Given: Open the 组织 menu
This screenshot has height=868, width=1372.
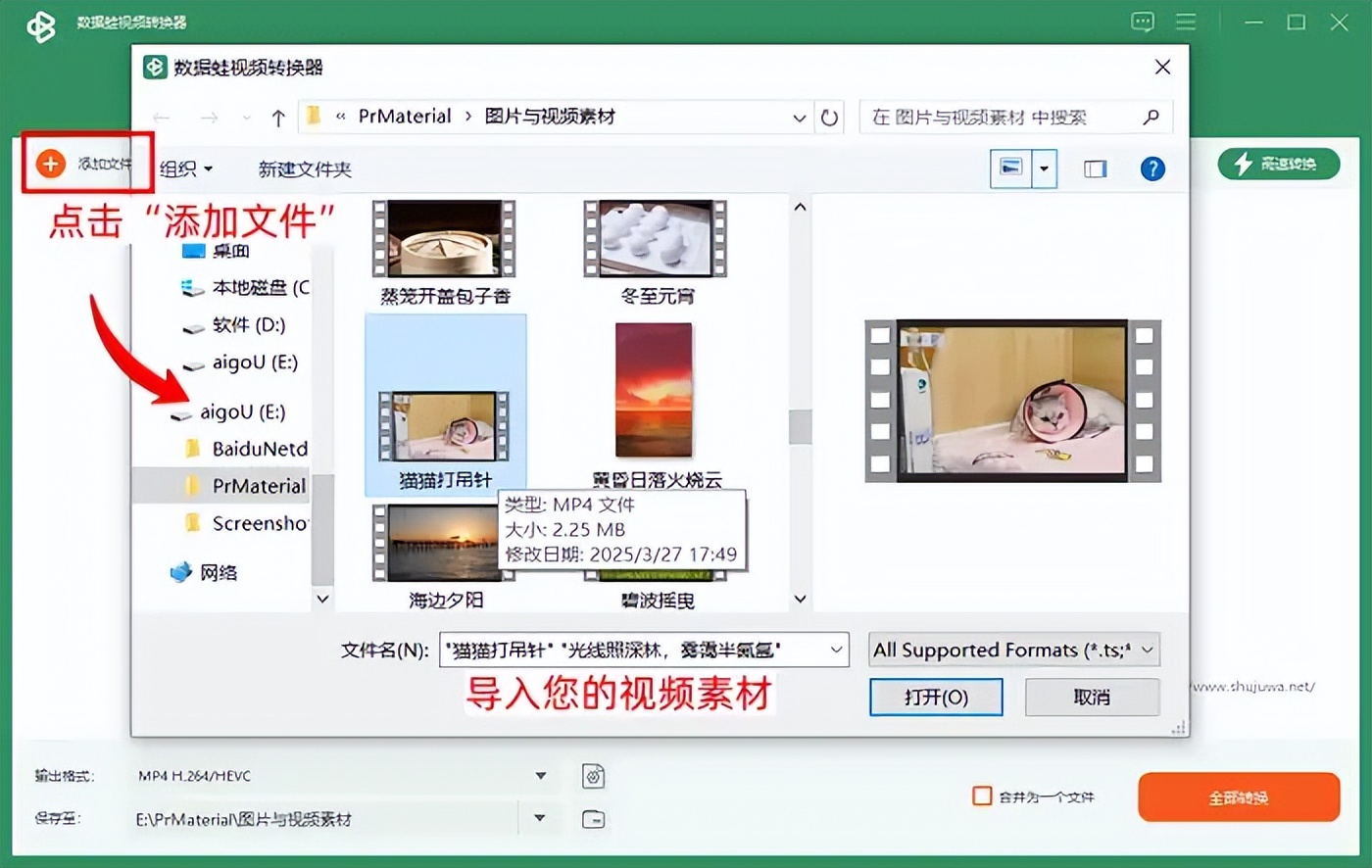Looking at the screenshot, I should pyautogui.click(x=185, y=169).
